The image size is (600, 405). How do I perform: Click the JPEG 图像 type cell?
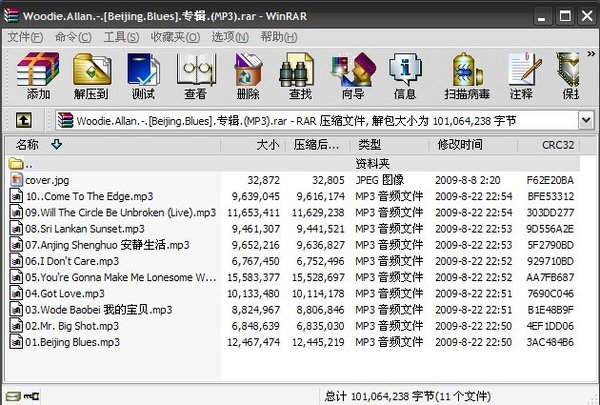point(380,180)
